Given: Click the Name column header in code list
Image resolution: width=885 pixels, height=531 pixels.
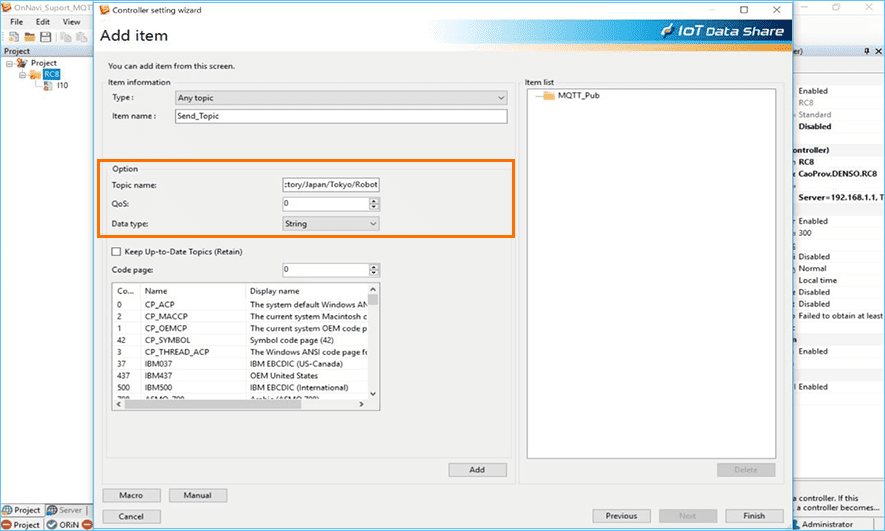Looking at the screenshot, I should [193, 291].
